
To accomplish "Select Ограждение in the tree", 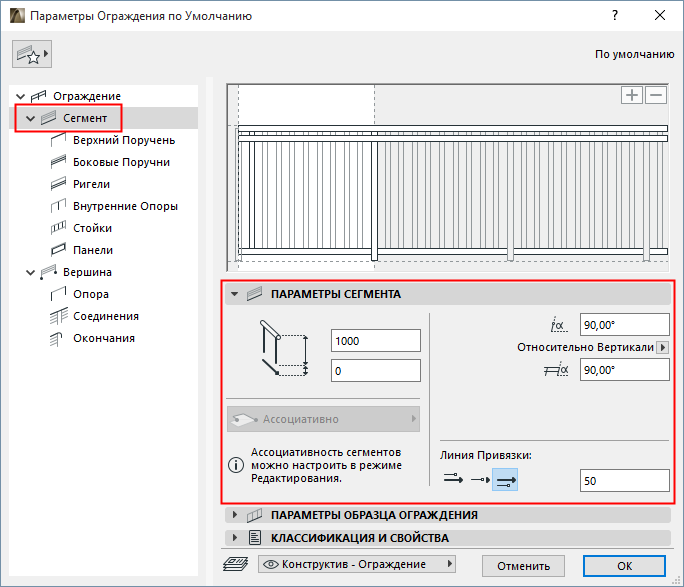I will coord(87,96).
